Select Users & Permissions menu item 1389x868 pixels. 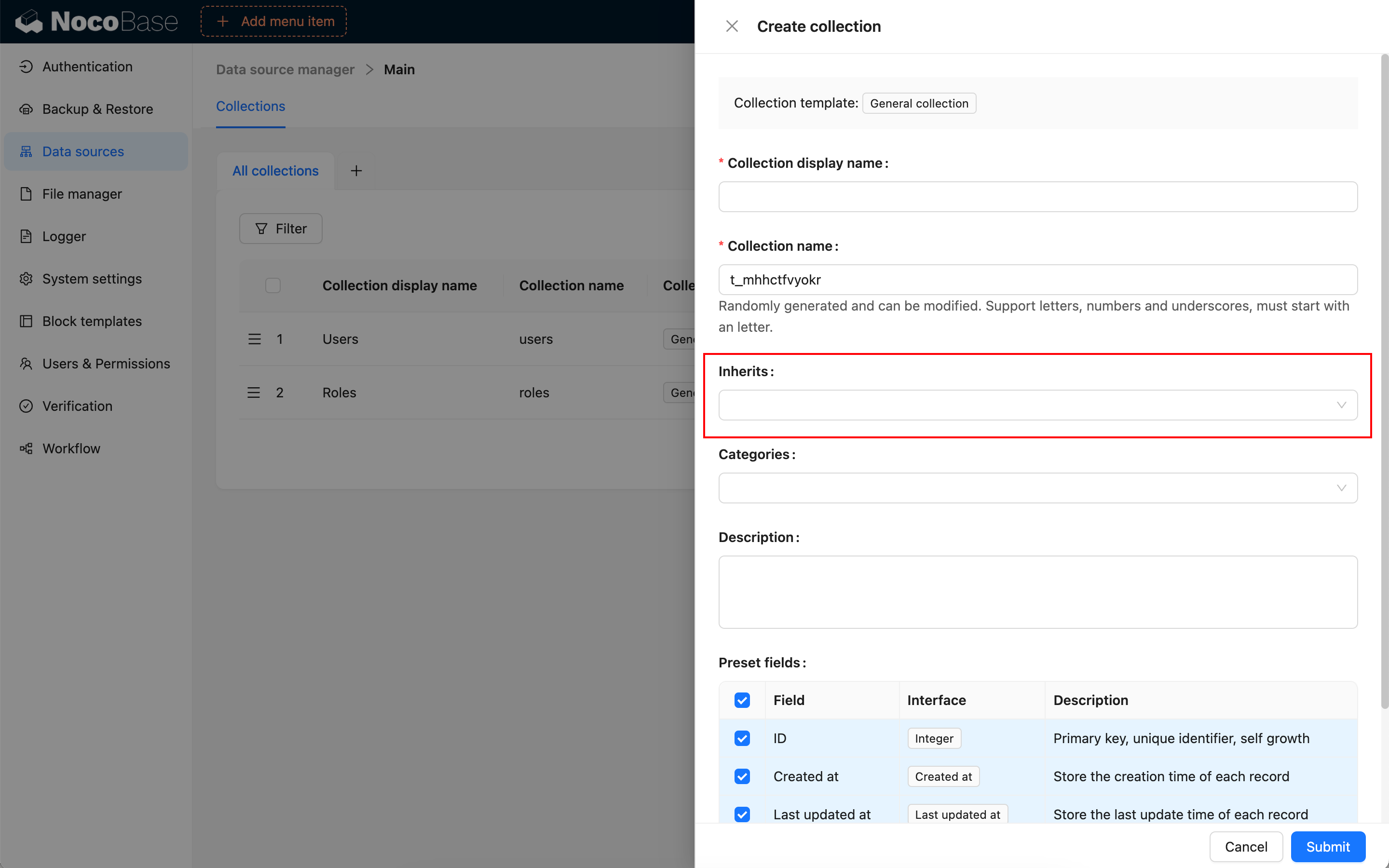point(106,364)
